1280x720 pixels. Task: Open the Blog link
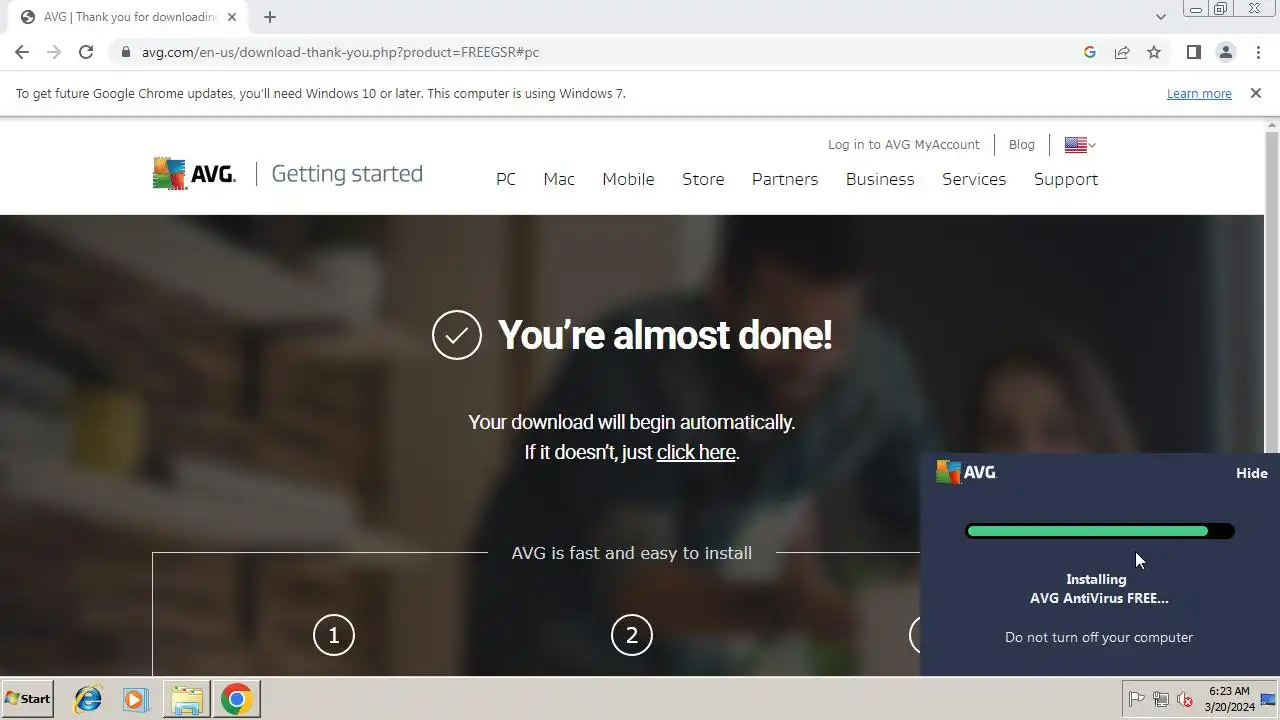point(1022,145)
